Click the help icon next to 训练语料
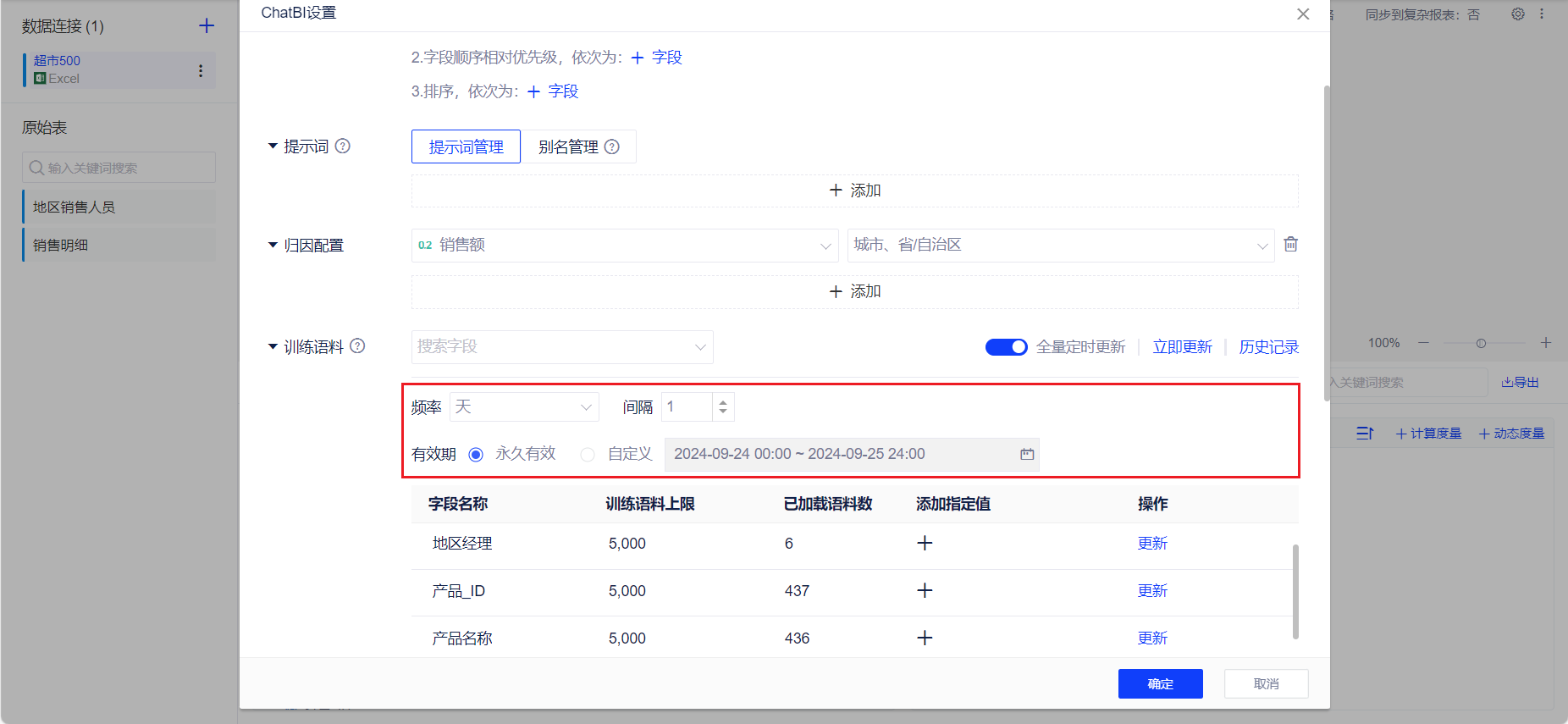The height and width of the screenshot is (724, 1568). pyautogui.click(x=357, y=346)
